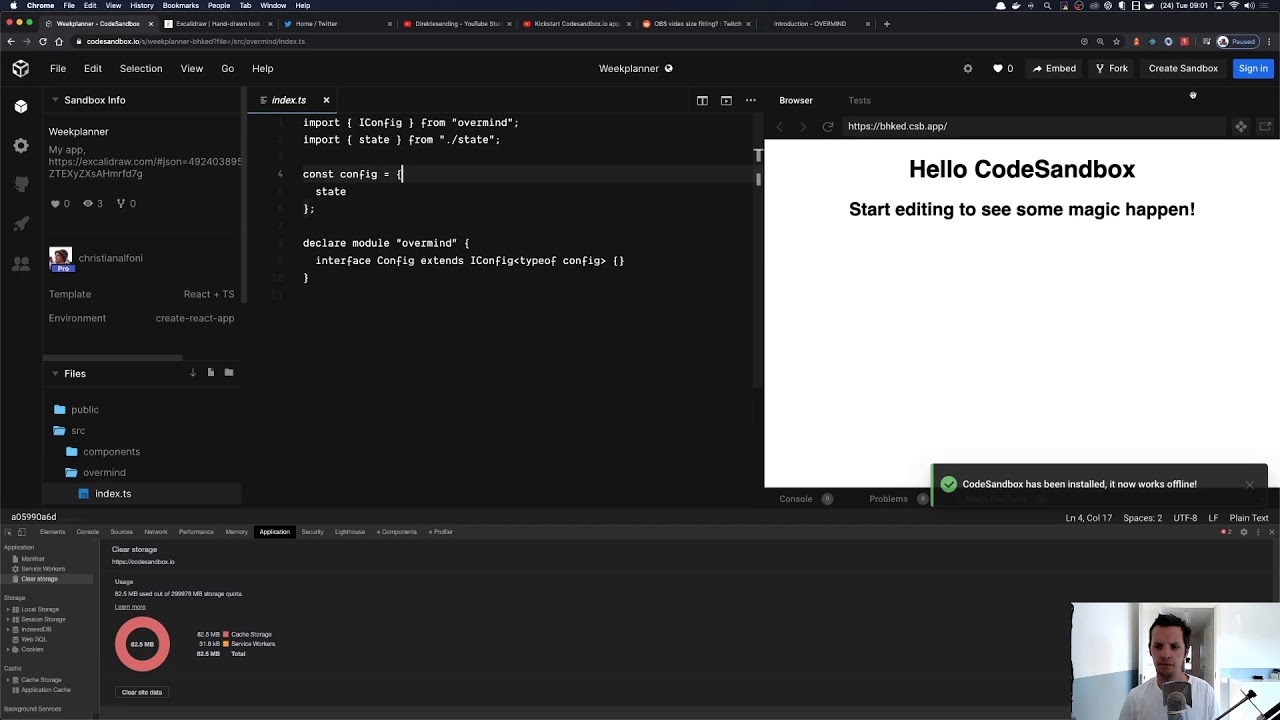1280x720 pixels.
Task: Open DevTools settings gear
Action: (x=1244, y=532)
